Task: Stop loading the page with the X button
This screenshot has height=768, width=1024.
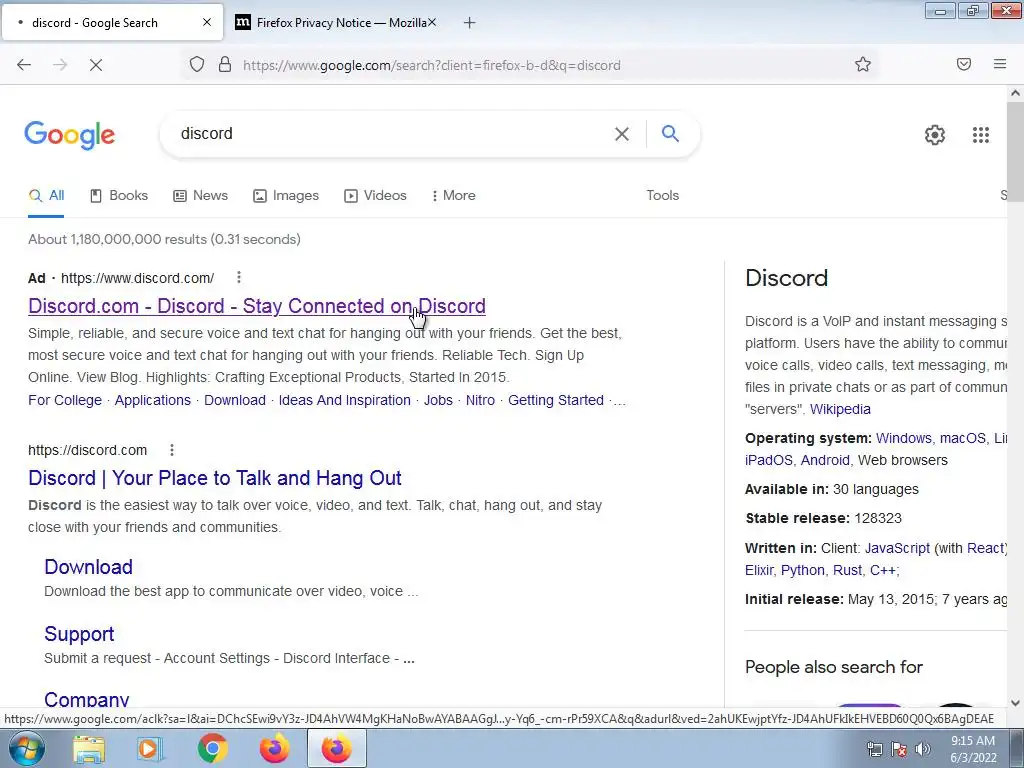Action: point(96,65)
